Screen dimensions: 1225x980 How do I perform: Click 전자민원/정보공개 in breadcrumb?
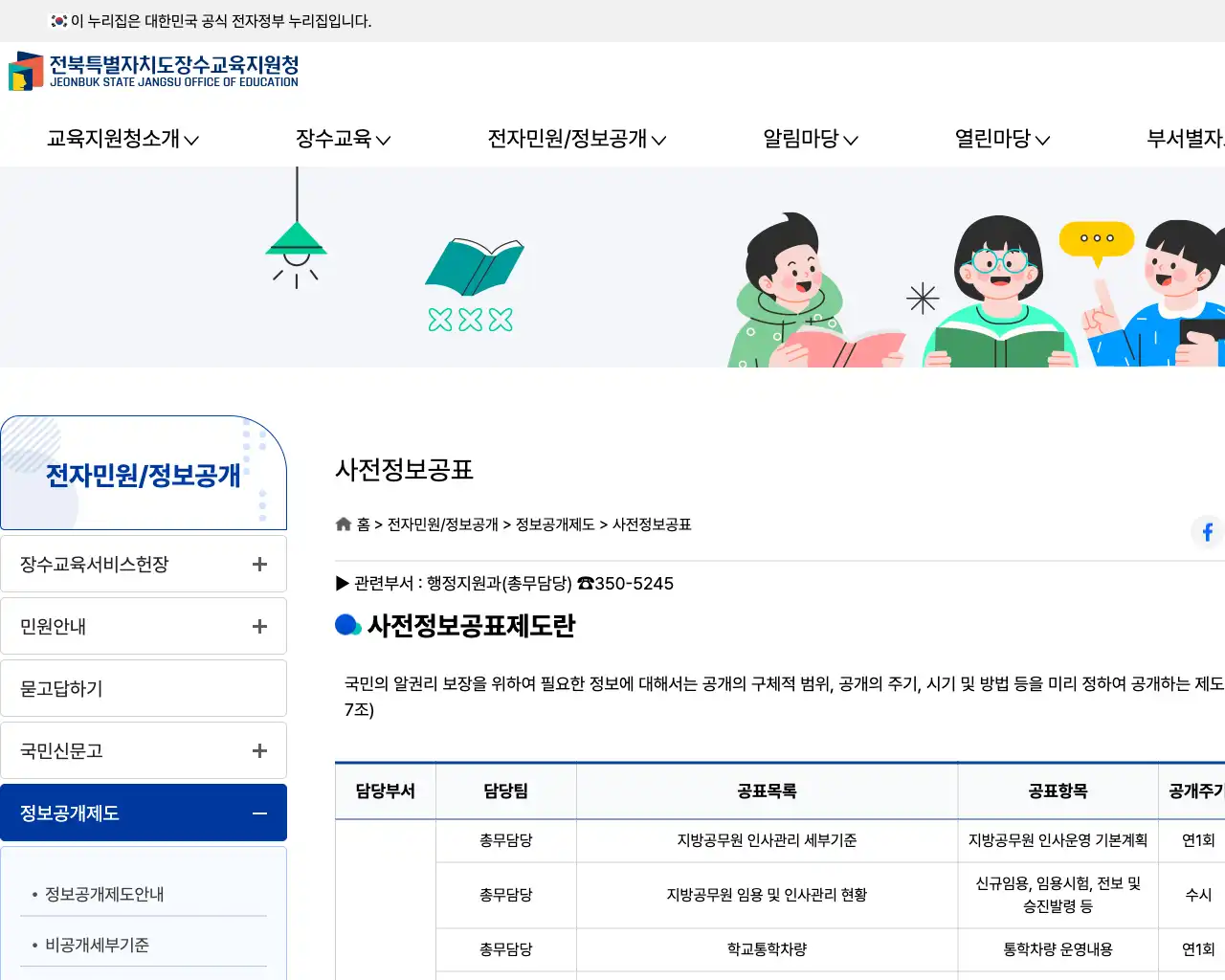(443, 524)
